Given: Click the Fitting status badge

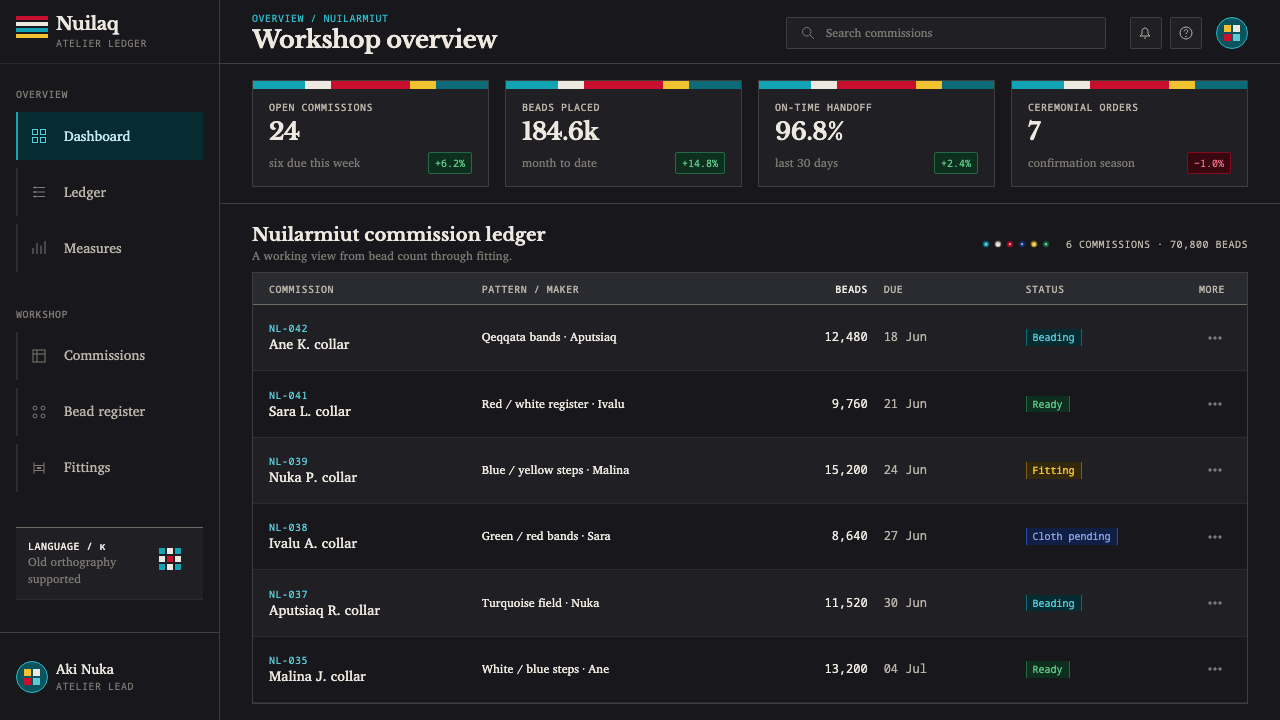Looking at the screenshot, I should [1053, 470].
